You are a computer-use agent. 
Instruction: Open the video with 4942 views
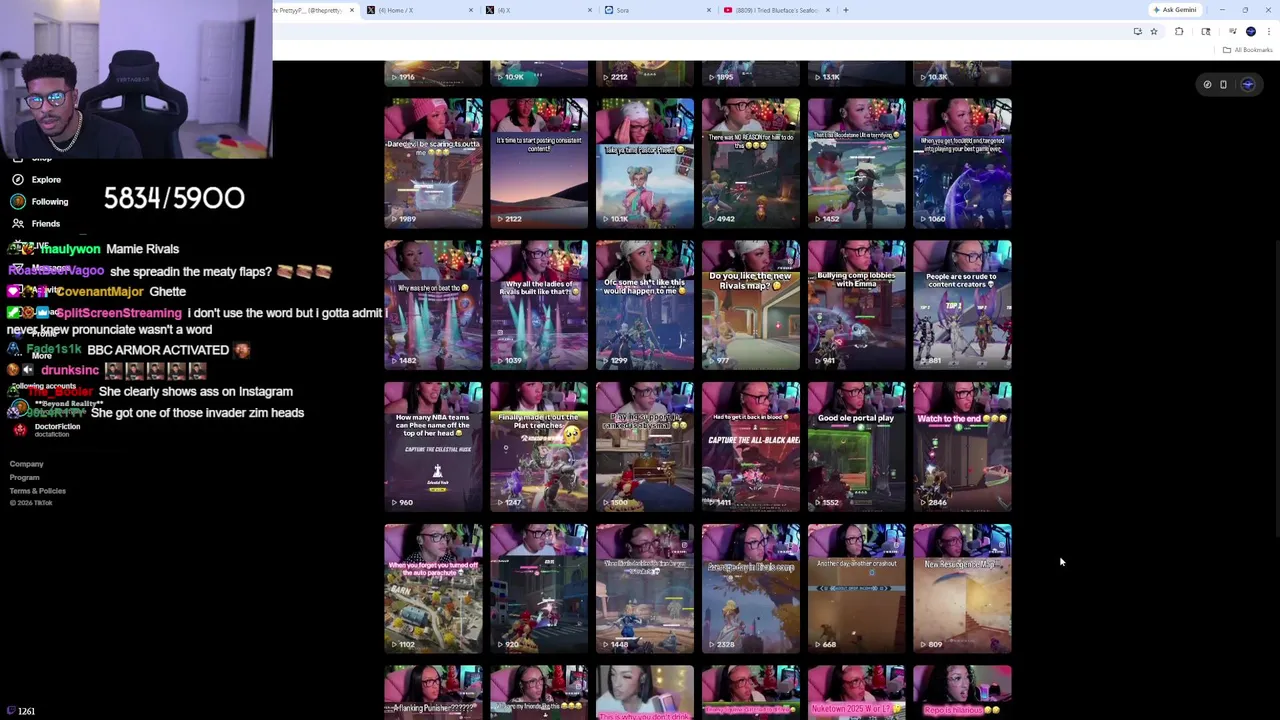pos(751,163)
